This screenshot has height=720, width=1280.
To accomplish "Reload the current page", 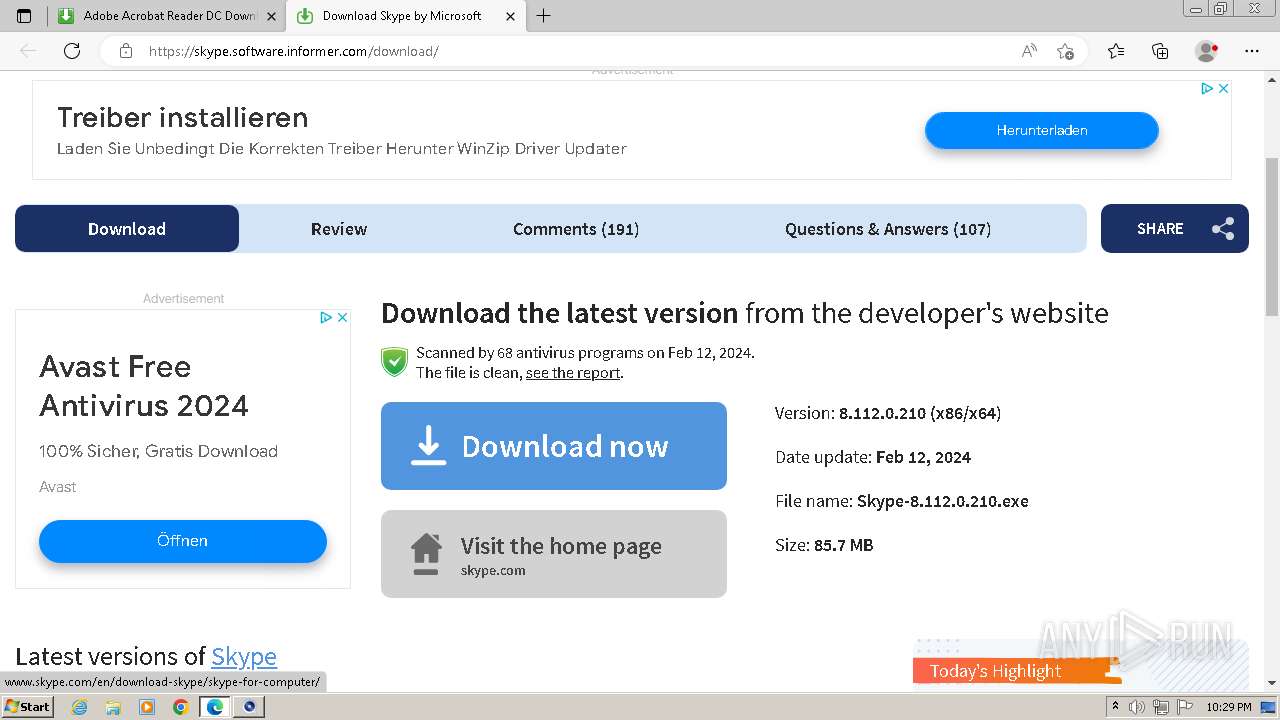I will (72, 51).
